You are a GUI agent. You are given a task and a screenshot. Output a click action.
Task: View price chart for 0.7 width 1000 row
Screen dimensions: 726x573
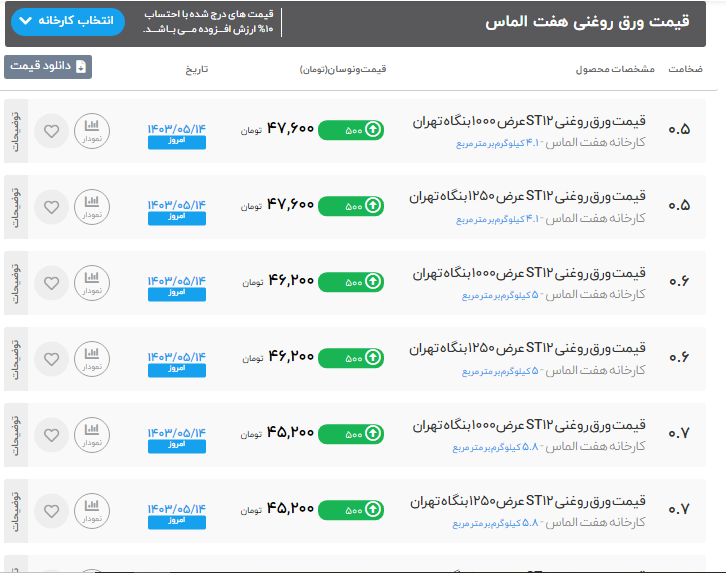pyautogui.click(x=93, y=434)
